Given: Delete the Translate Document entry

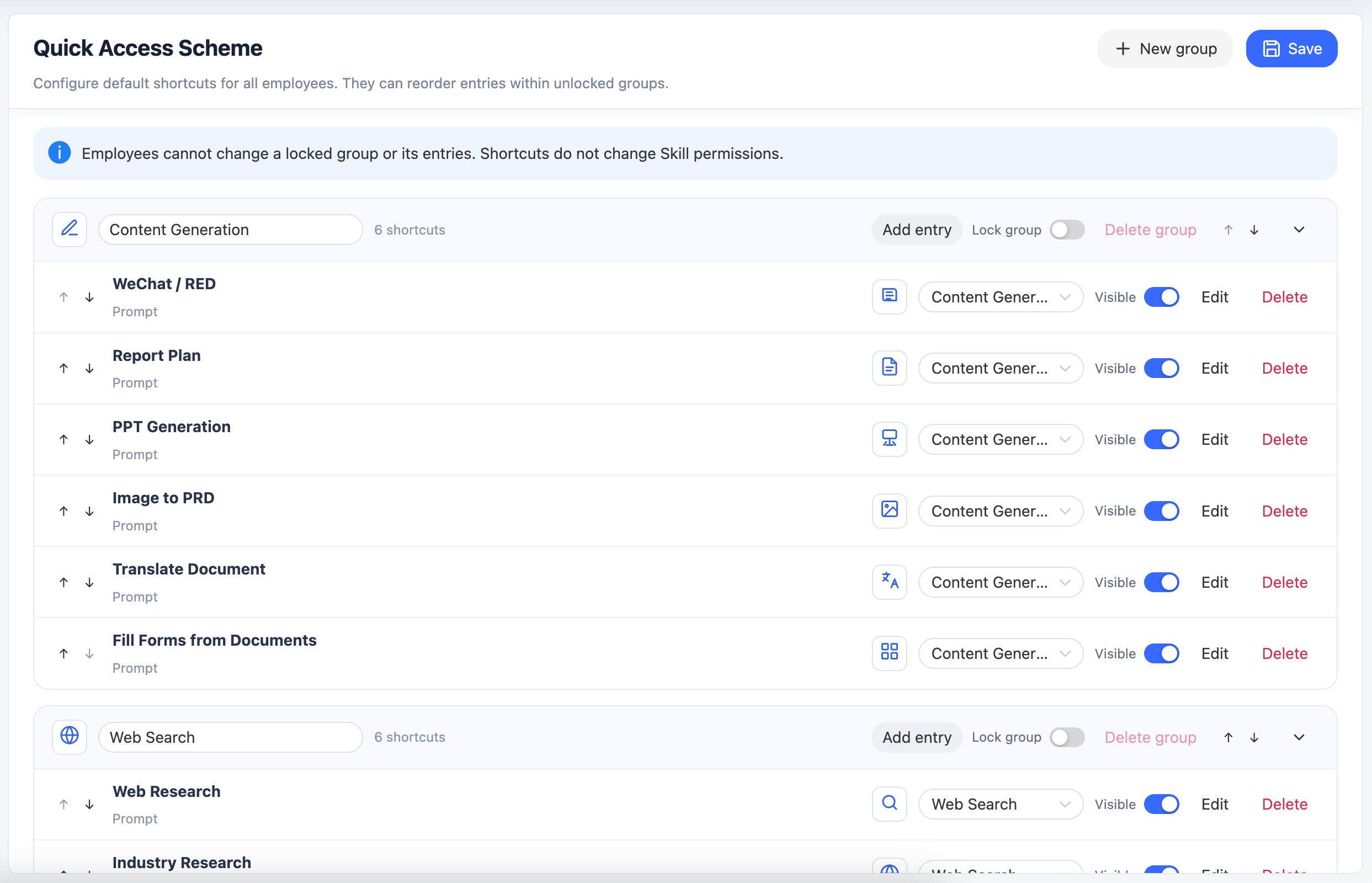Looking at the screenshot, I should 1284,583.
